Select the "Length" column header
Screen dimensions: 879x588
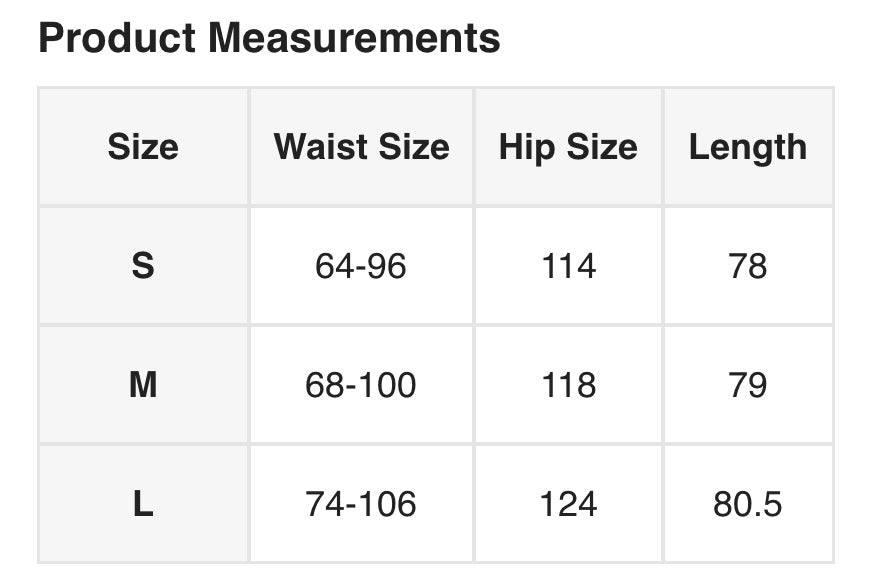coord(748,147)
